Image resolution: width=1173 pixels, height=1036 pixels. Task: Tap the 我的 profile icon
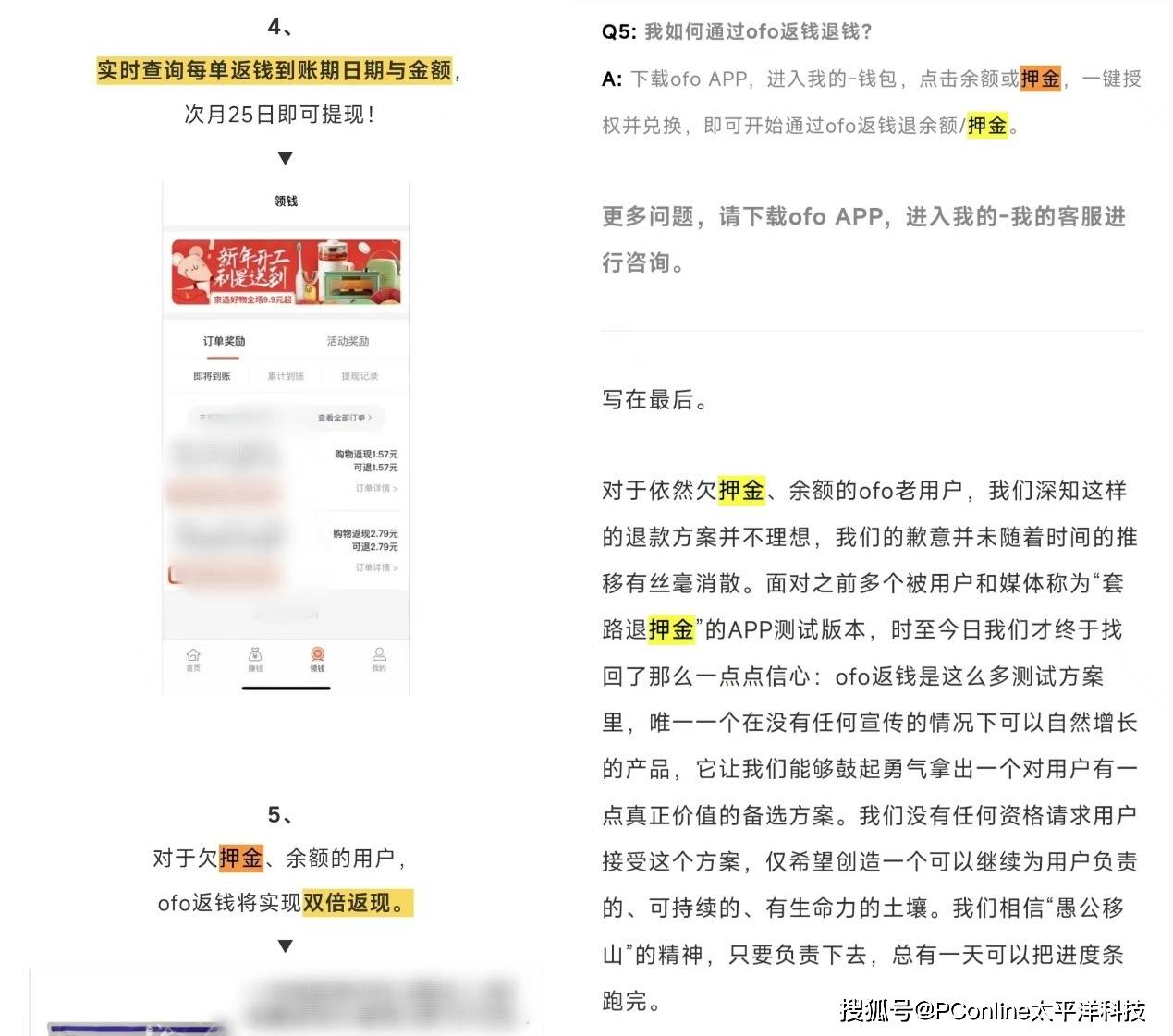click(379, 660)
